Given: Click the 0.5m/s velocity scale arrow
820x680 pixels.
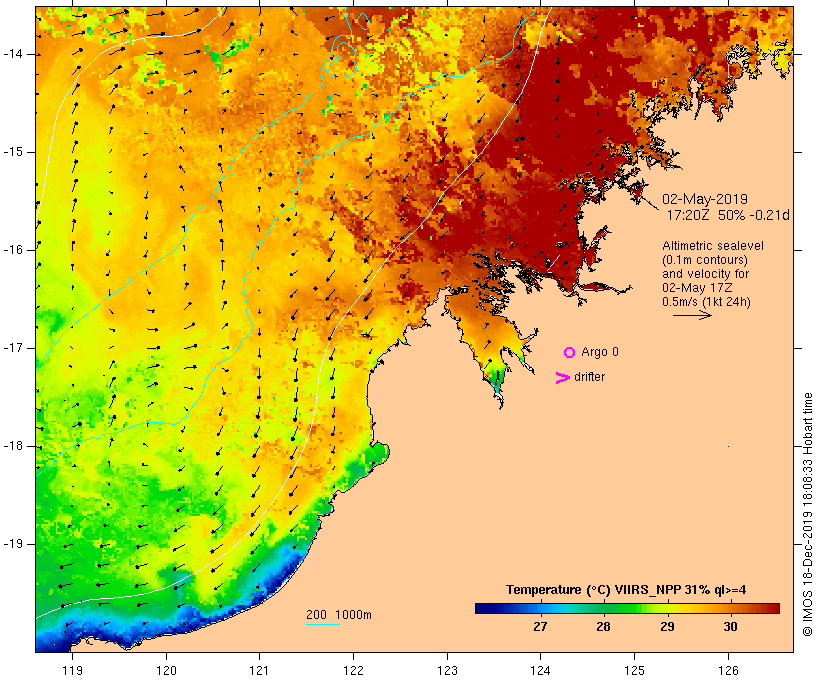Looking at the screenshot, I should [x=692, y=315].
